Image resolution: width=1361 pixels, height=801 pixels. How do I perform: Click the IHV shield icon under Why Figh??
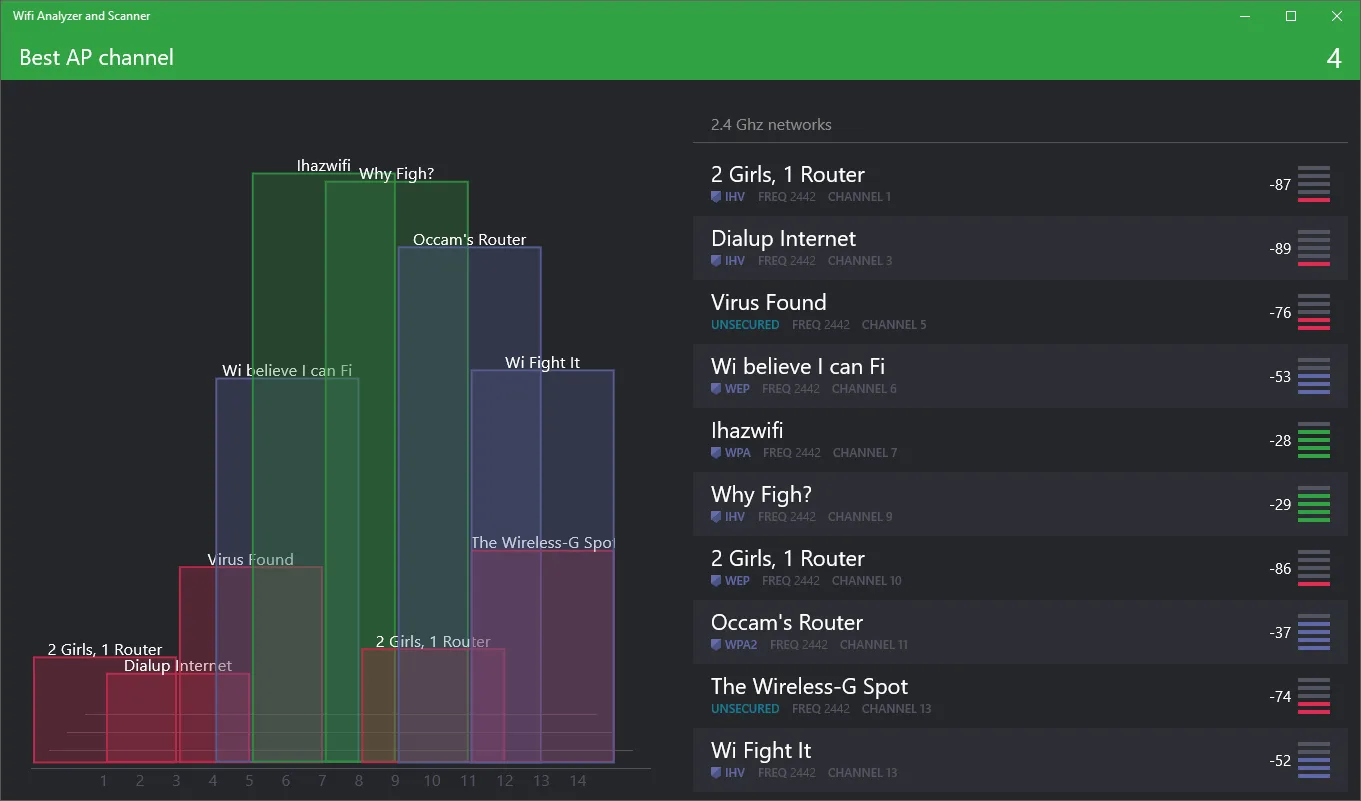716,517
